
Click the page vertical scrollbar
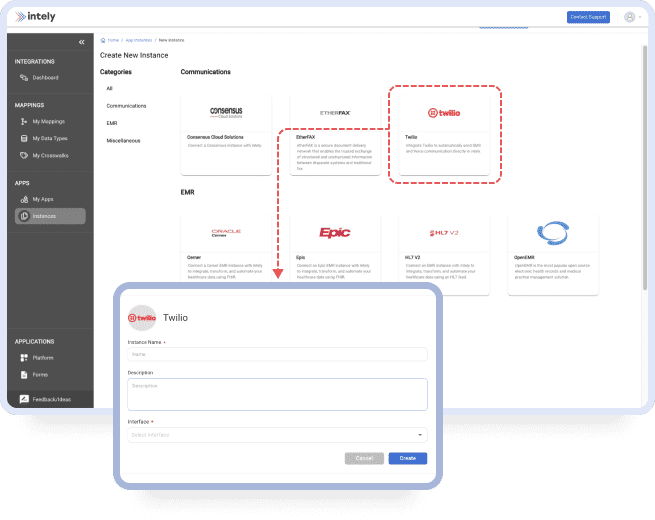pyautogui.click(x=645, y=167)
